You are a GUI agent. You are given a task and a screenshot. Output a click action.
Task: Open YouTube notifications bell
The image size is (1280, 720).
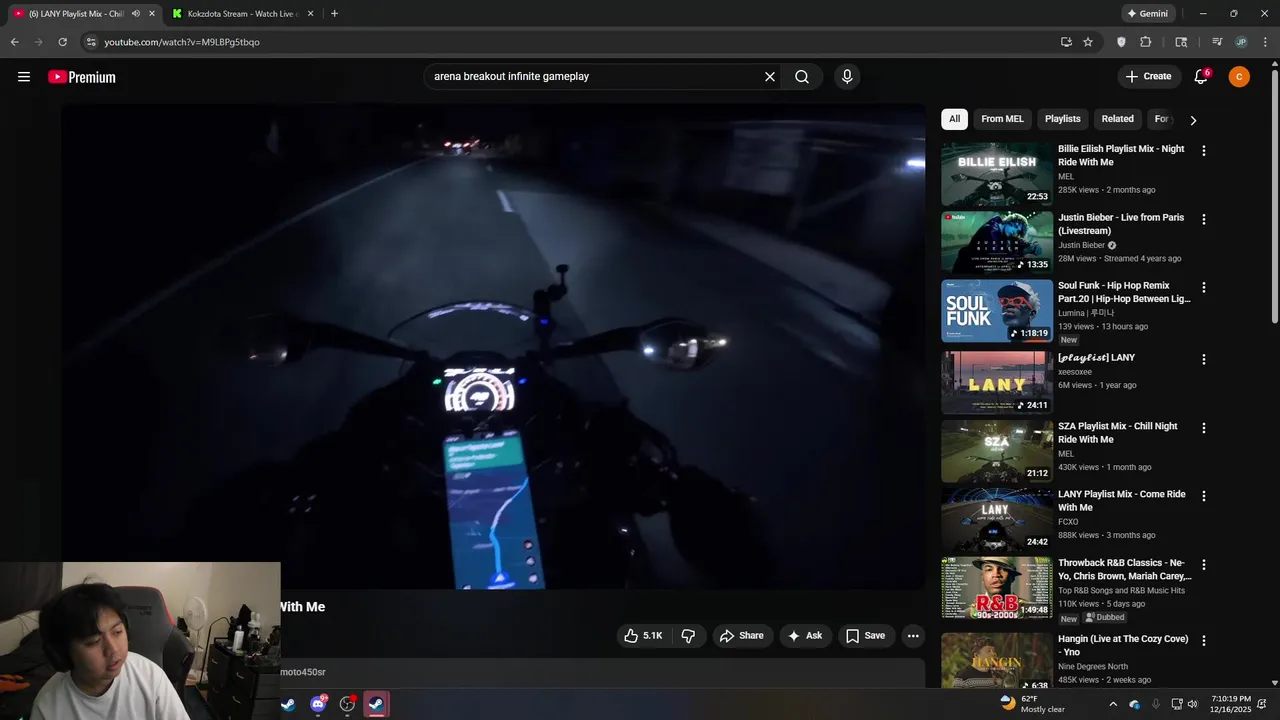(1201, 77)
